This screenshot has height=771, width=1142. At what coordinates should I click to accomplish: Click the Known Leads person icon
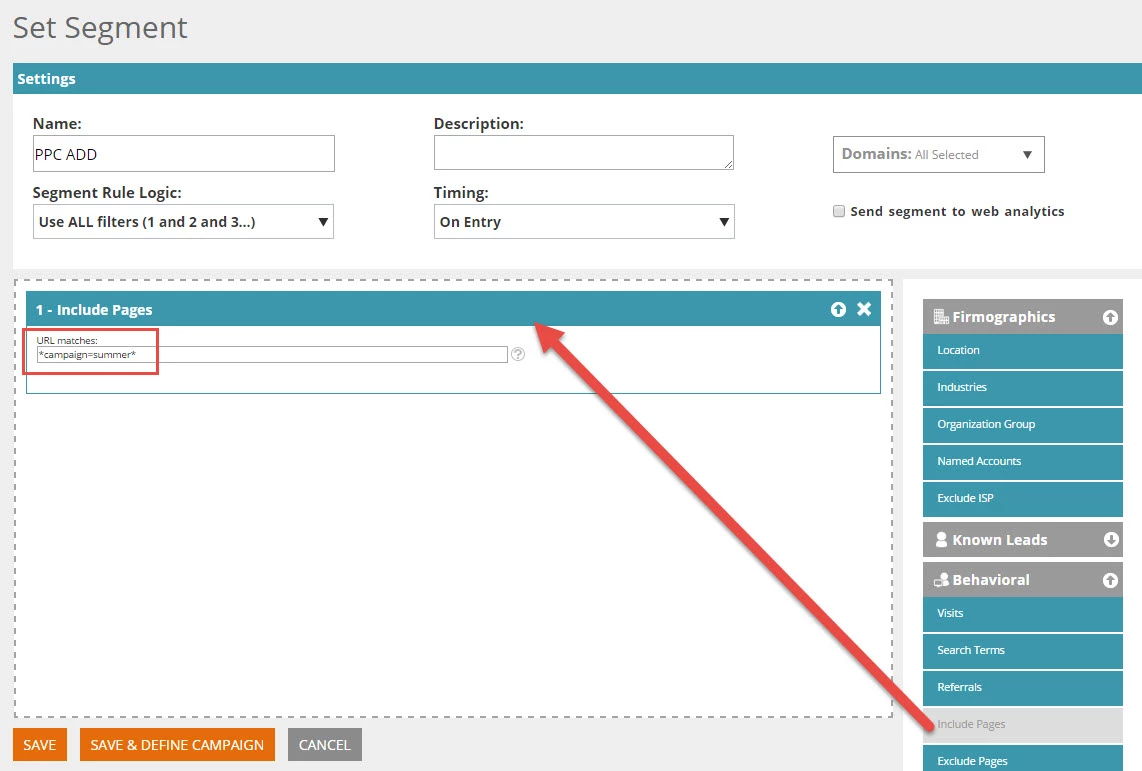(941, 539)
